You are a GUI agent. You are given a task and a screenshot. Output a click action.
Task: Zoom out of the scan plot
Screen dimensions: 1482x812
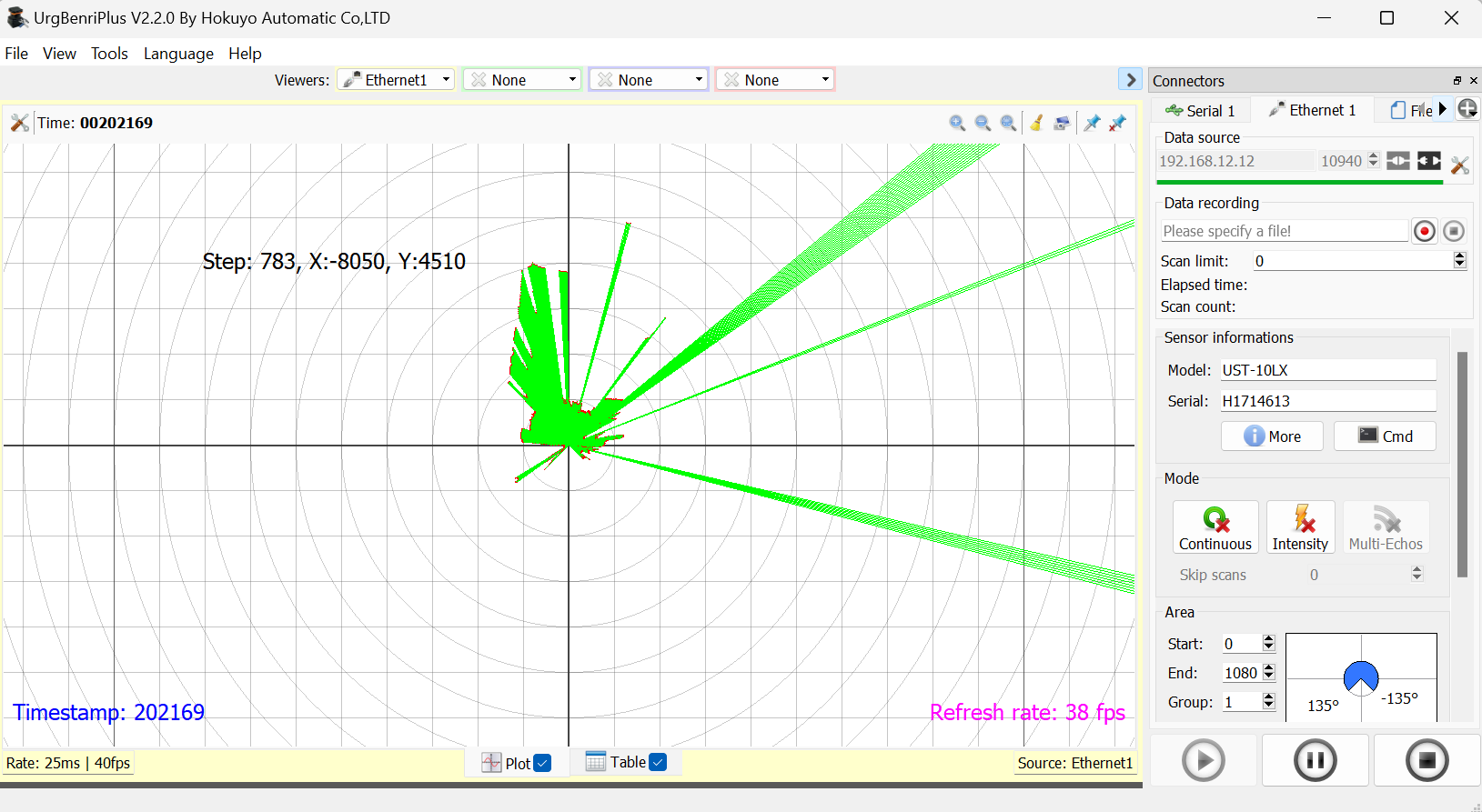(983, 123)
